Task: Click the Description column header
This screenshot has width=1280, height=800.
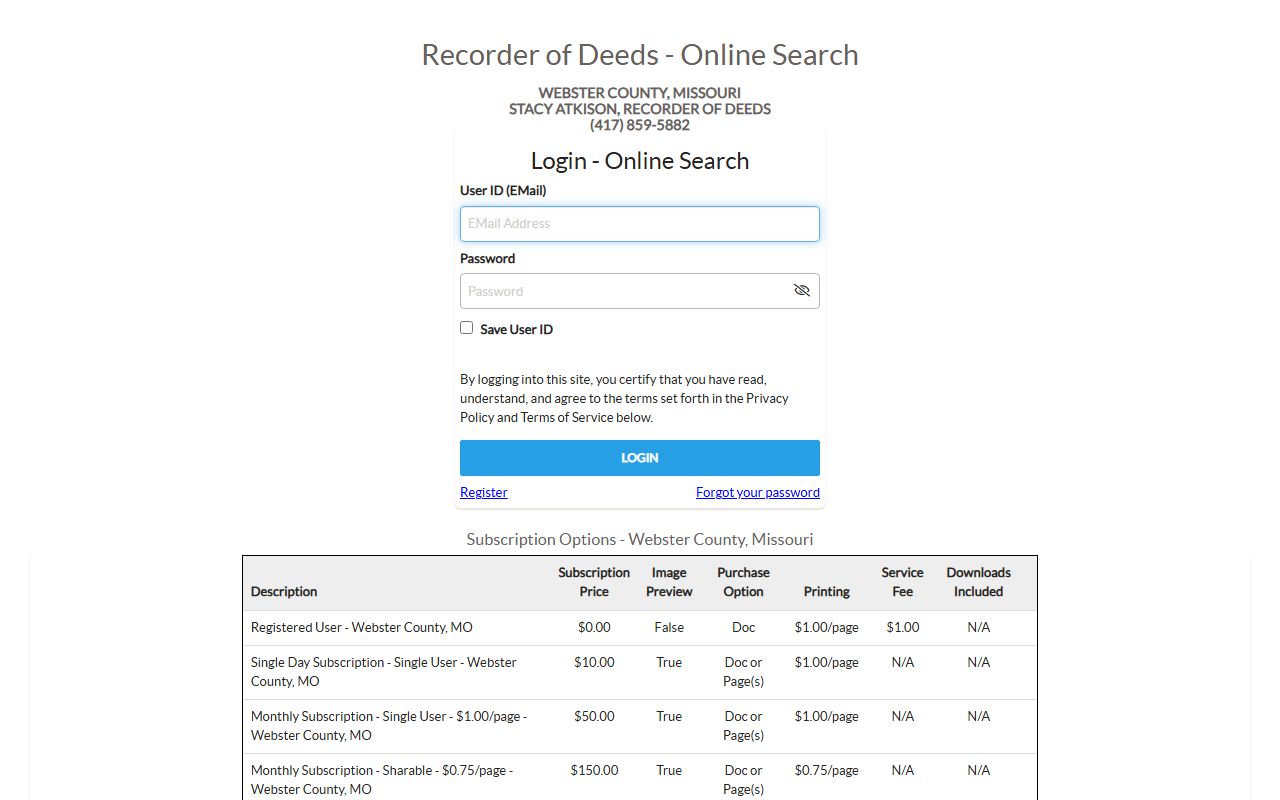Action: (284, 591)
